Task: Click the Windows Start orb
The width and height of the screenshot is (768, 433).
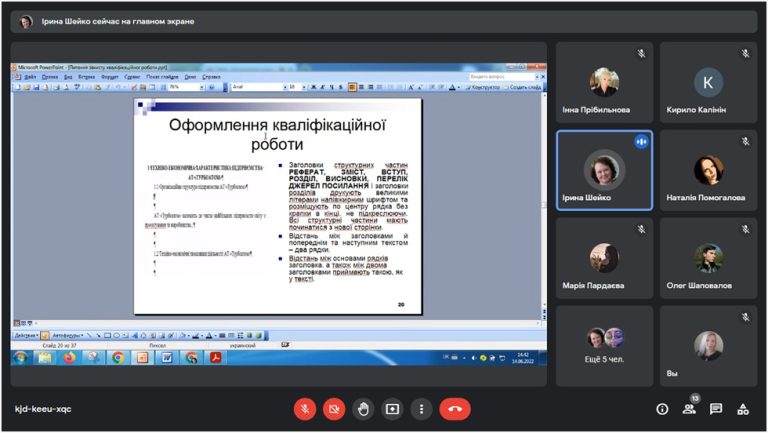Action: (21, 358)
